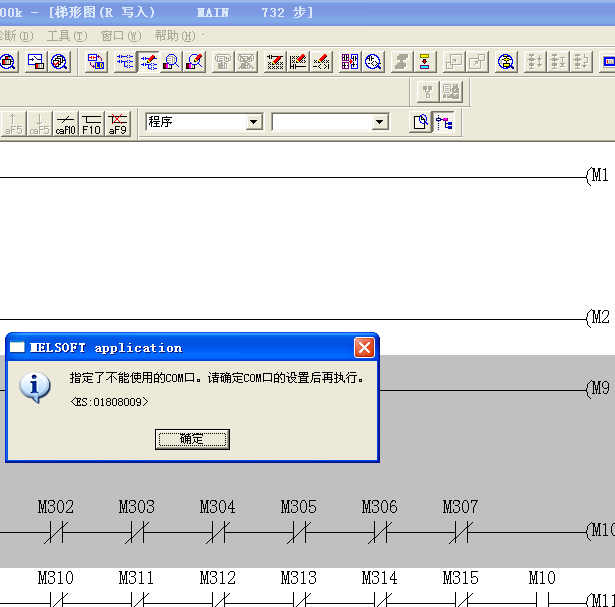Close the MELSOFT application dialog
Image resolution: width=615 pixels, height=607 pixels.
click(x=364, y=348)
